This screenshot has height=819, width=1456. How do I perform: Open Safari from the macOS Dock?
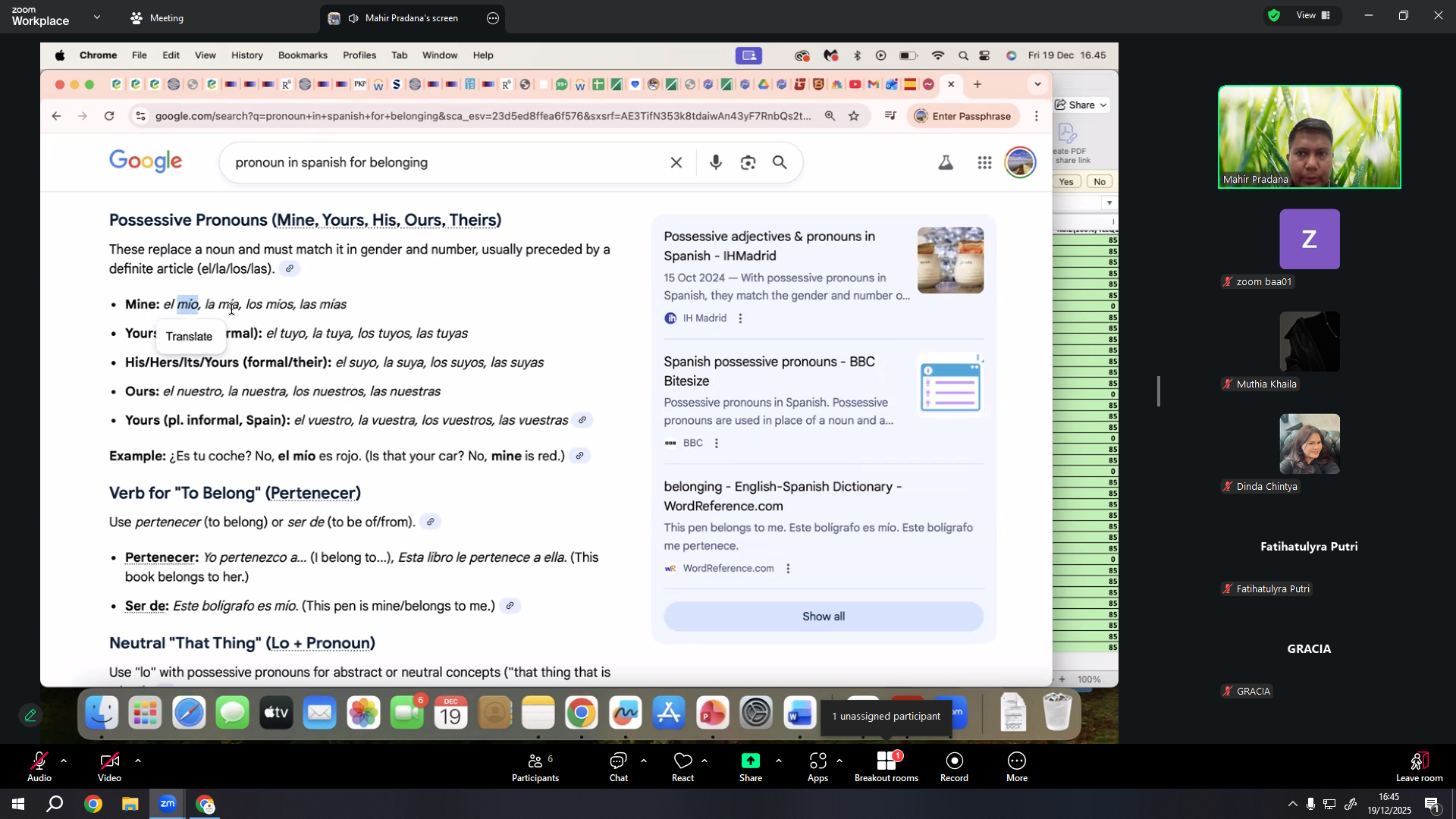[189, 713]
